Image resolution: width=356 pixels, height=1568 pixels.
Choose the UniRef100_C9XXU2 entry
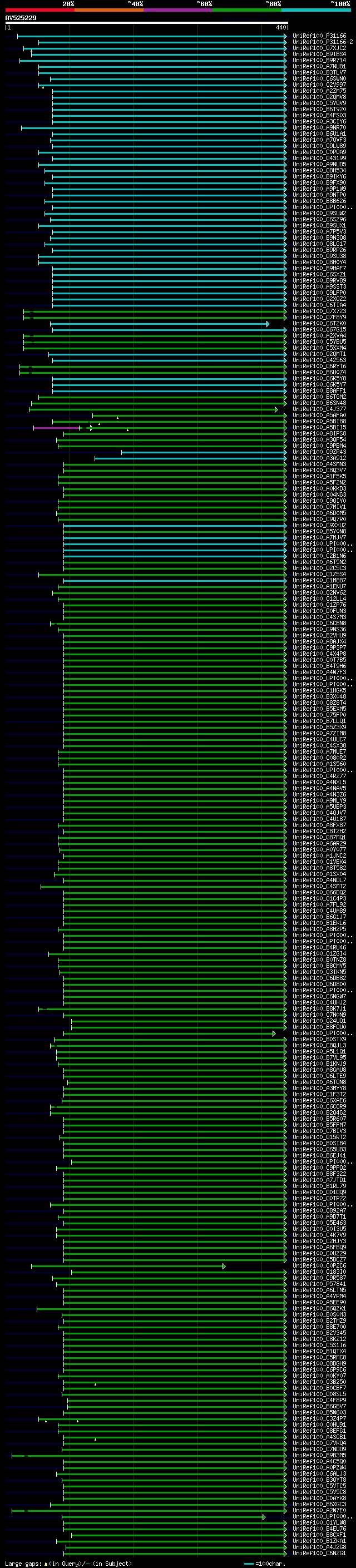coord(319,525)
